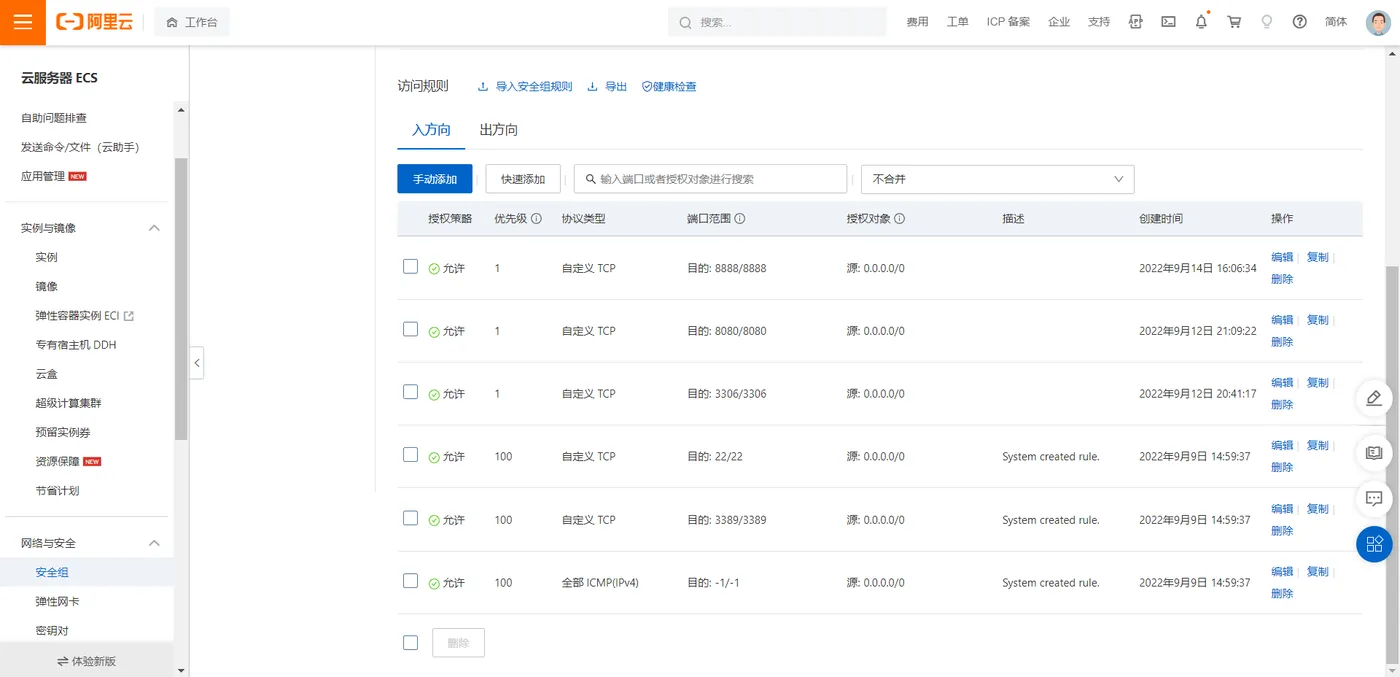Switch to the 出方向 tab
Screen dimensions: 1400x677
pos(498,130)
